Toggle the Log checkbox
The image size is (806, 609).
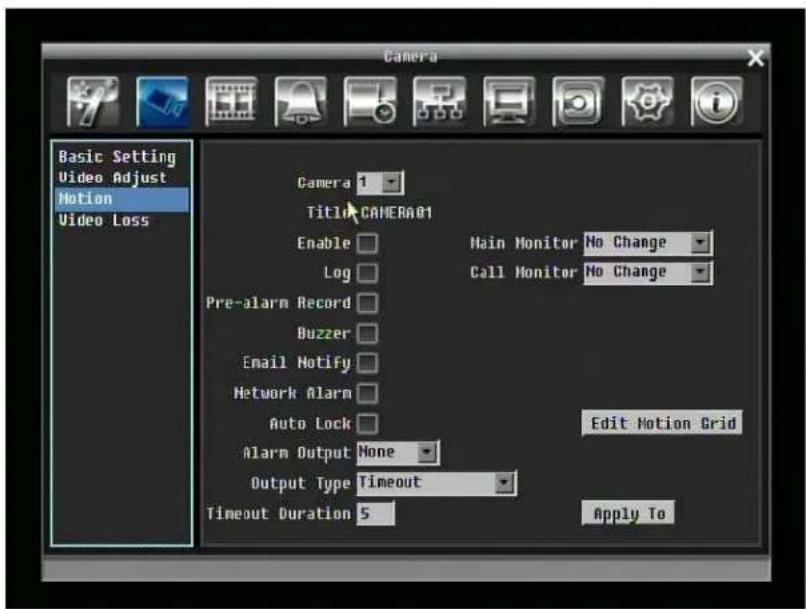(x=368, y=273)
